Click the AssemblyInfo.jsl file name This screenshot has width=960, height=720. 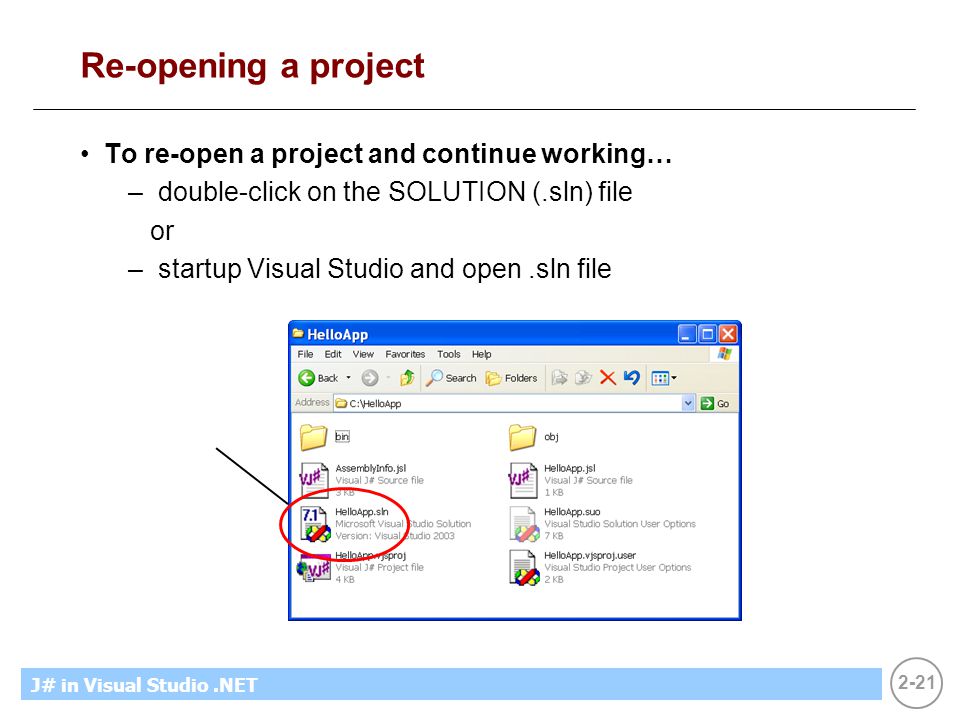pos(370,468)
